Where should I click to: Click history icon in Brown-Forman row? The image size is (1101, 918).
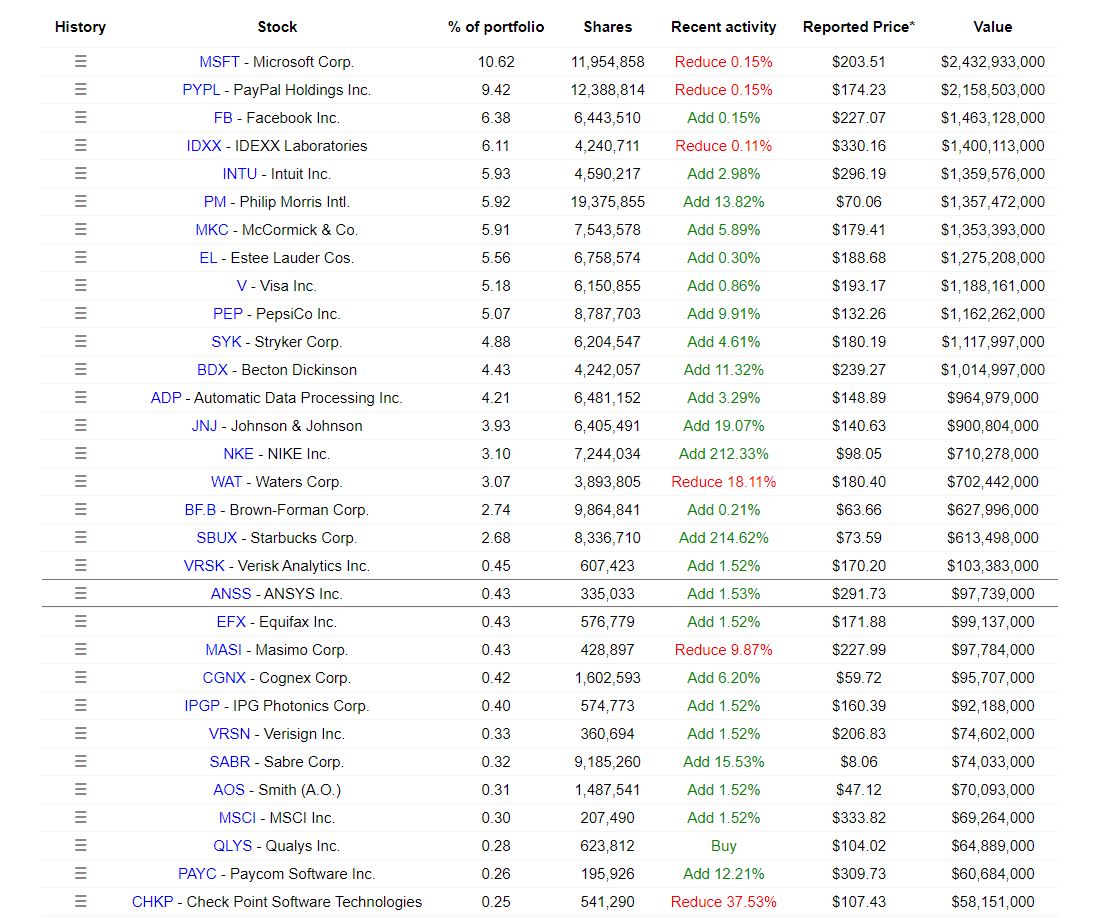tap(81, 510)
